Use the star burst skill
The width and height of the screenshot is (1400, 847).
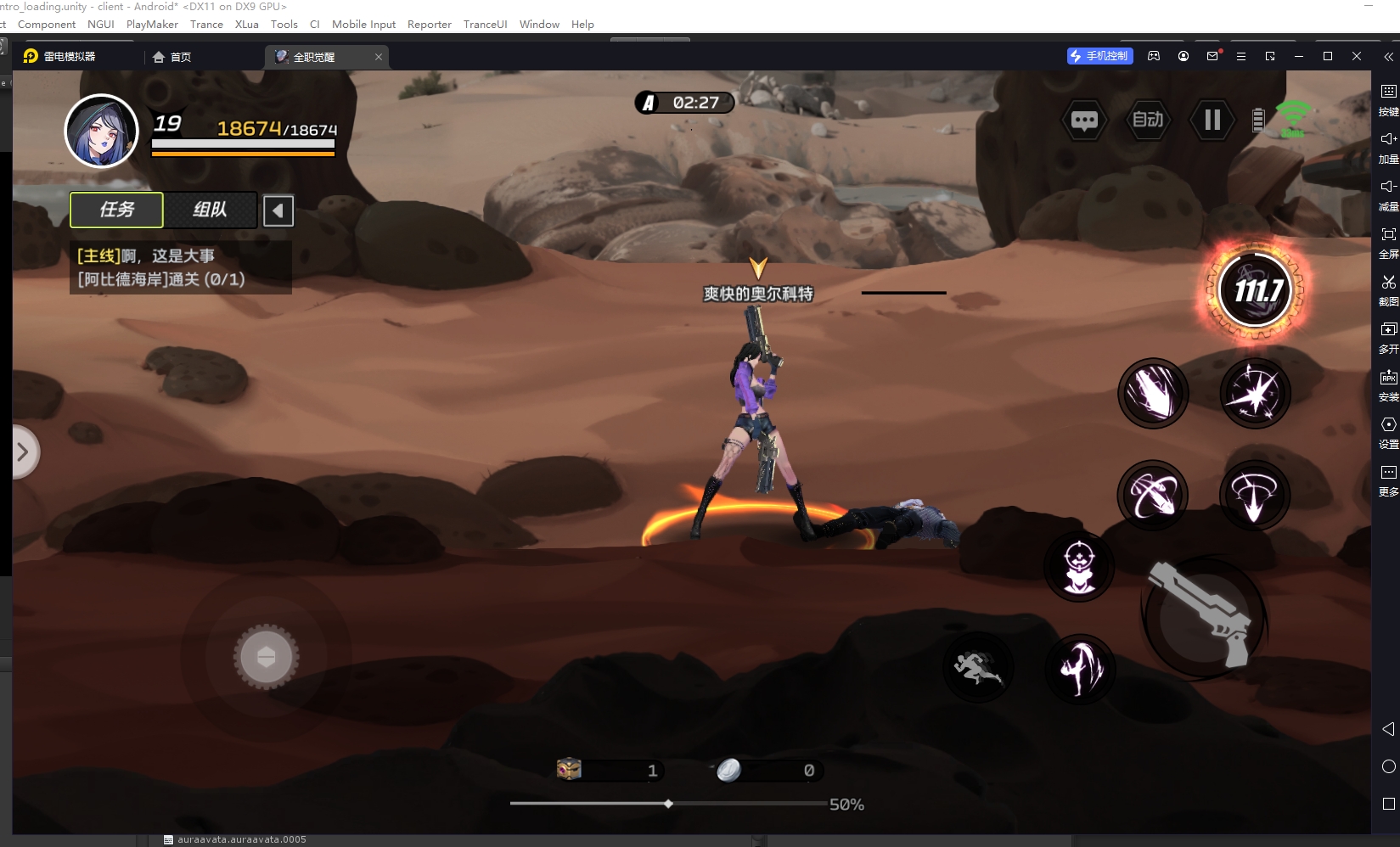pos(1255,393)
